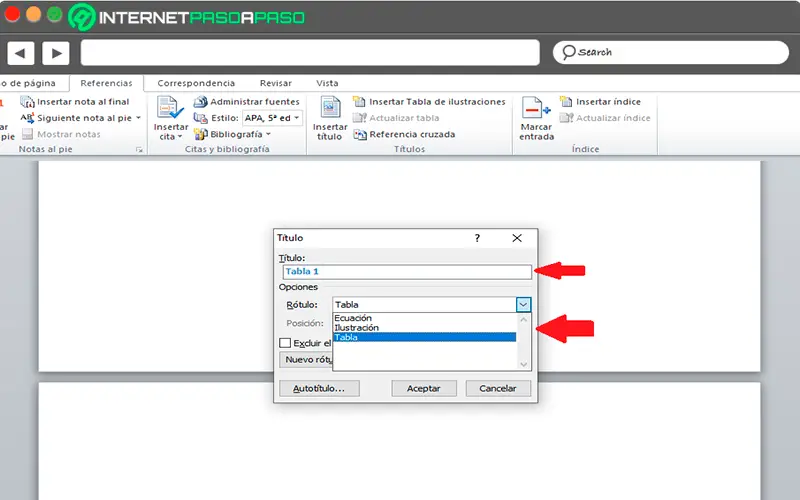The image size is (800, 500).
Task: Click the Estilo icon in Citas group
Action: (x=200, y=118)
